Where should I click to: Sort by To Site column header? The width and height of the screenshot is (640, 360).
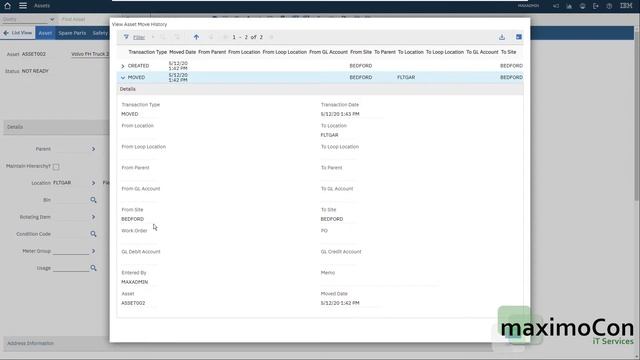pos(508,52)
